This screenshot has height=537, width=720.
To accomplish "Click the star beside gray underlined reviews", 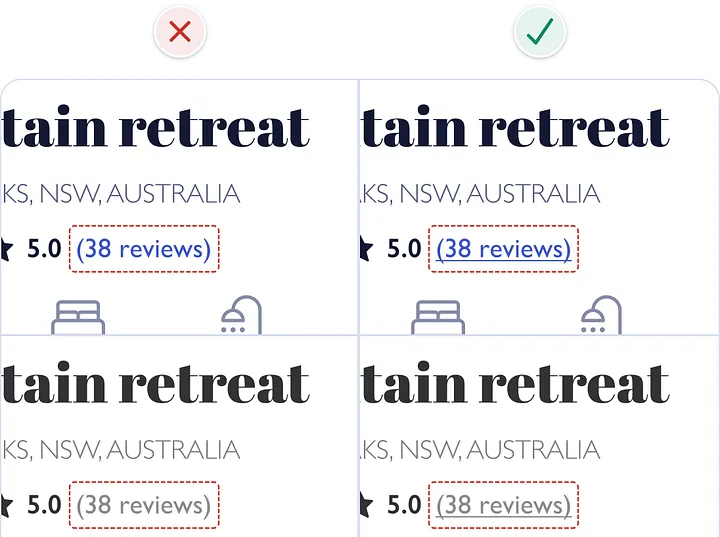I will point(366,505).
